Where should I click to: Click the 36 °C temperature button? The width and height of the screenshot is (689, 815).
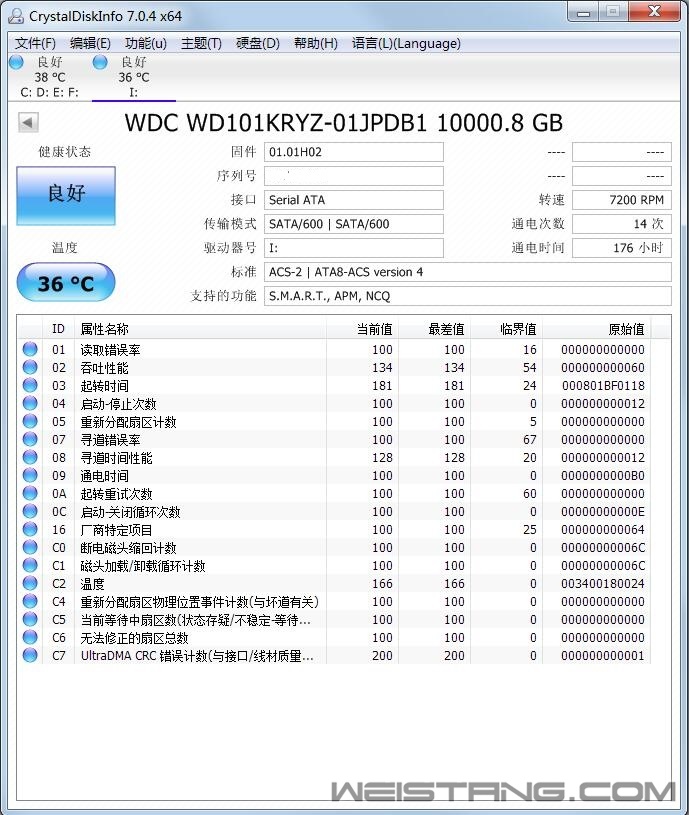point(66,283)
